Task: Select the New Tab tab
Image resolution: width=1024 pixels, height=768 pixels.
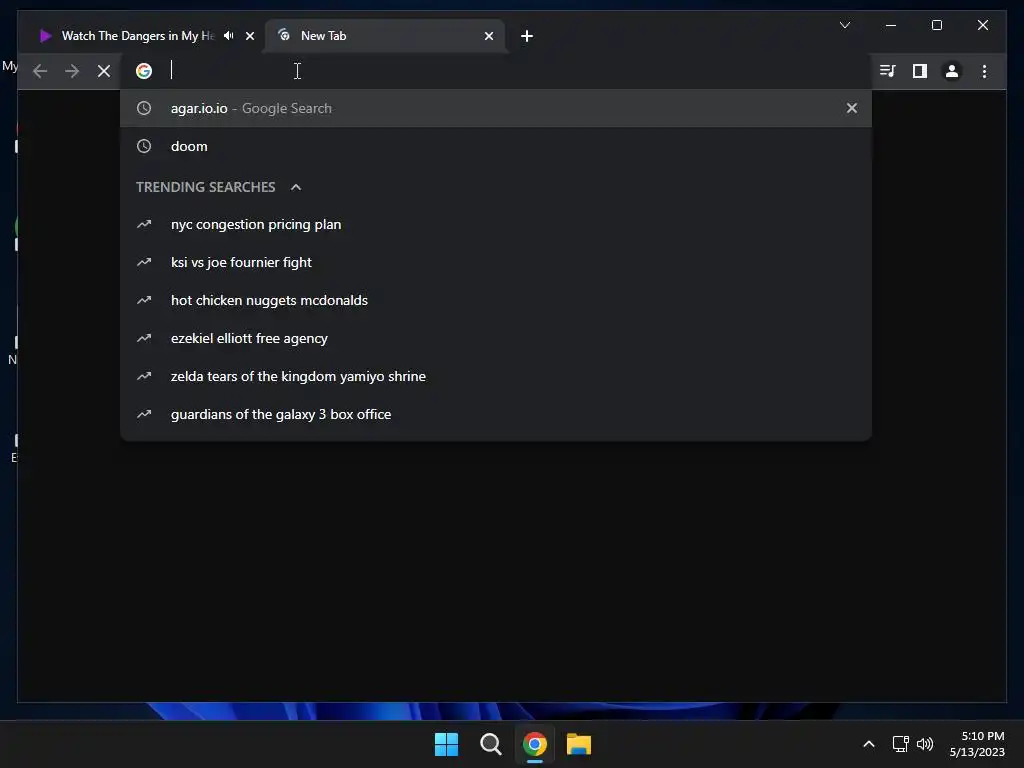Action: [x=385, y=36]
